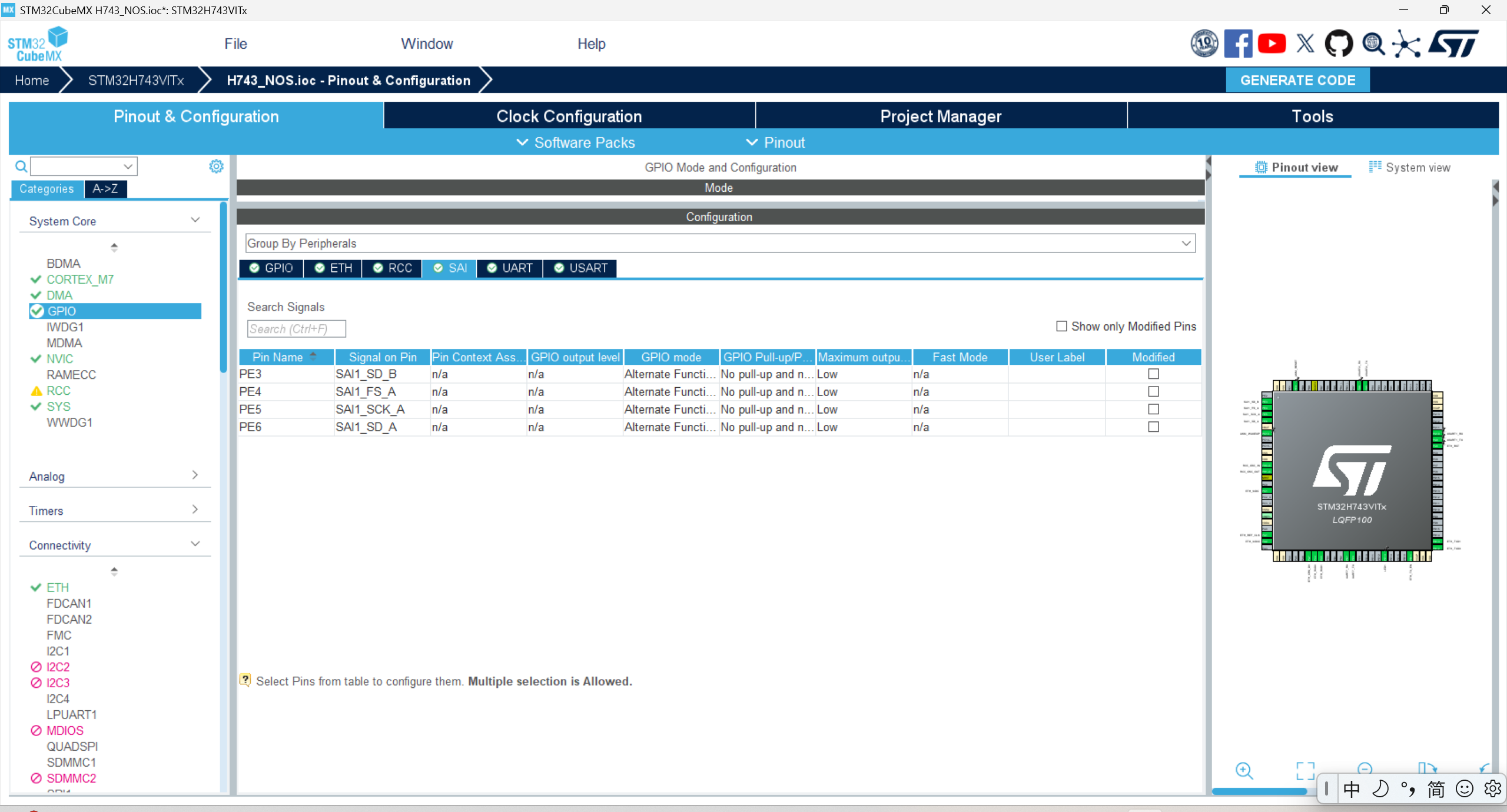Click the category list vertical scrollbar
This screenshot has width=1507, height=812.
223,287
